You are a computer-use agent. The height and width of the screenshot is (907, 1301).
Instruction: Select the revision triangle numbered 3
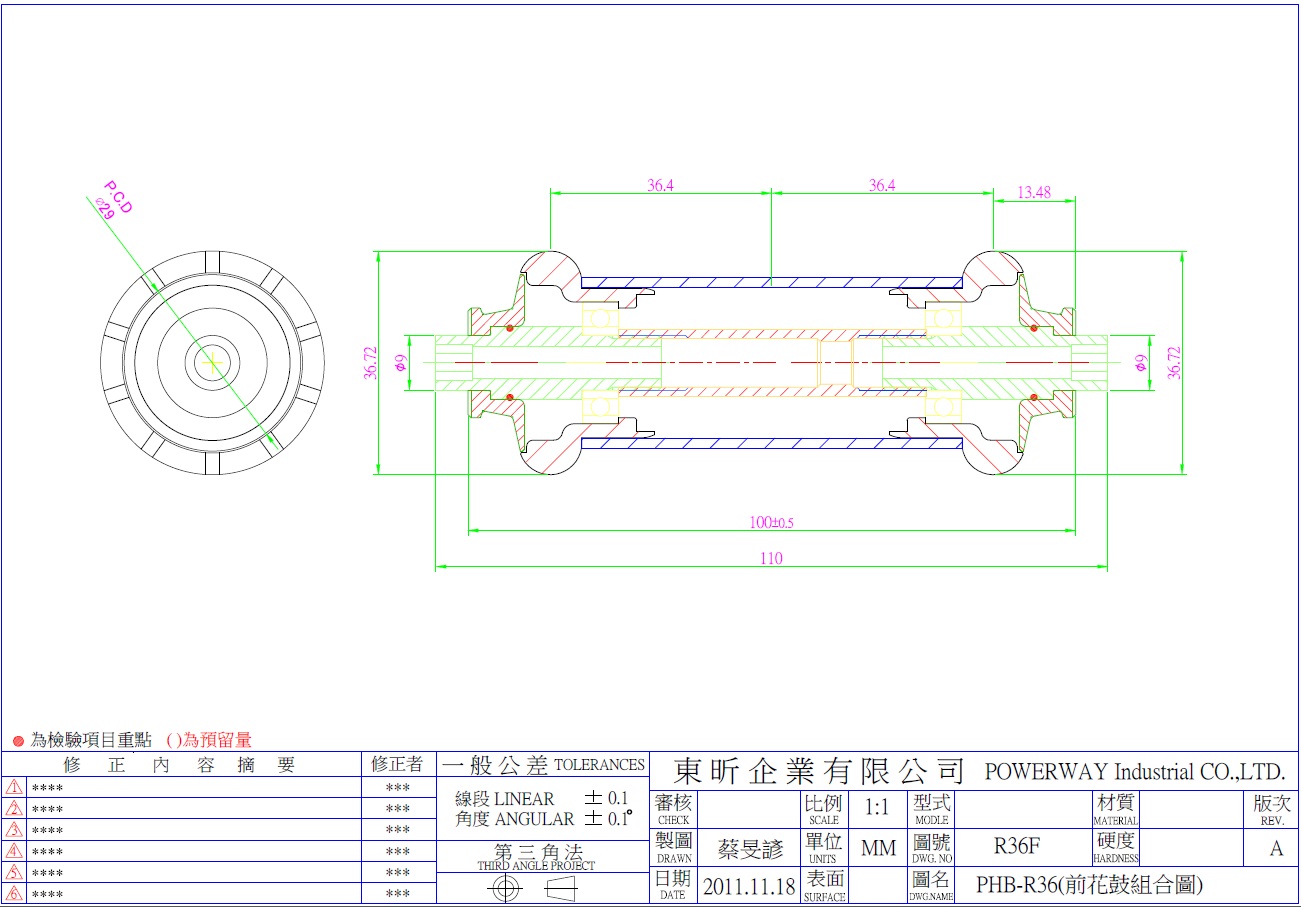(x=14, y=830)
